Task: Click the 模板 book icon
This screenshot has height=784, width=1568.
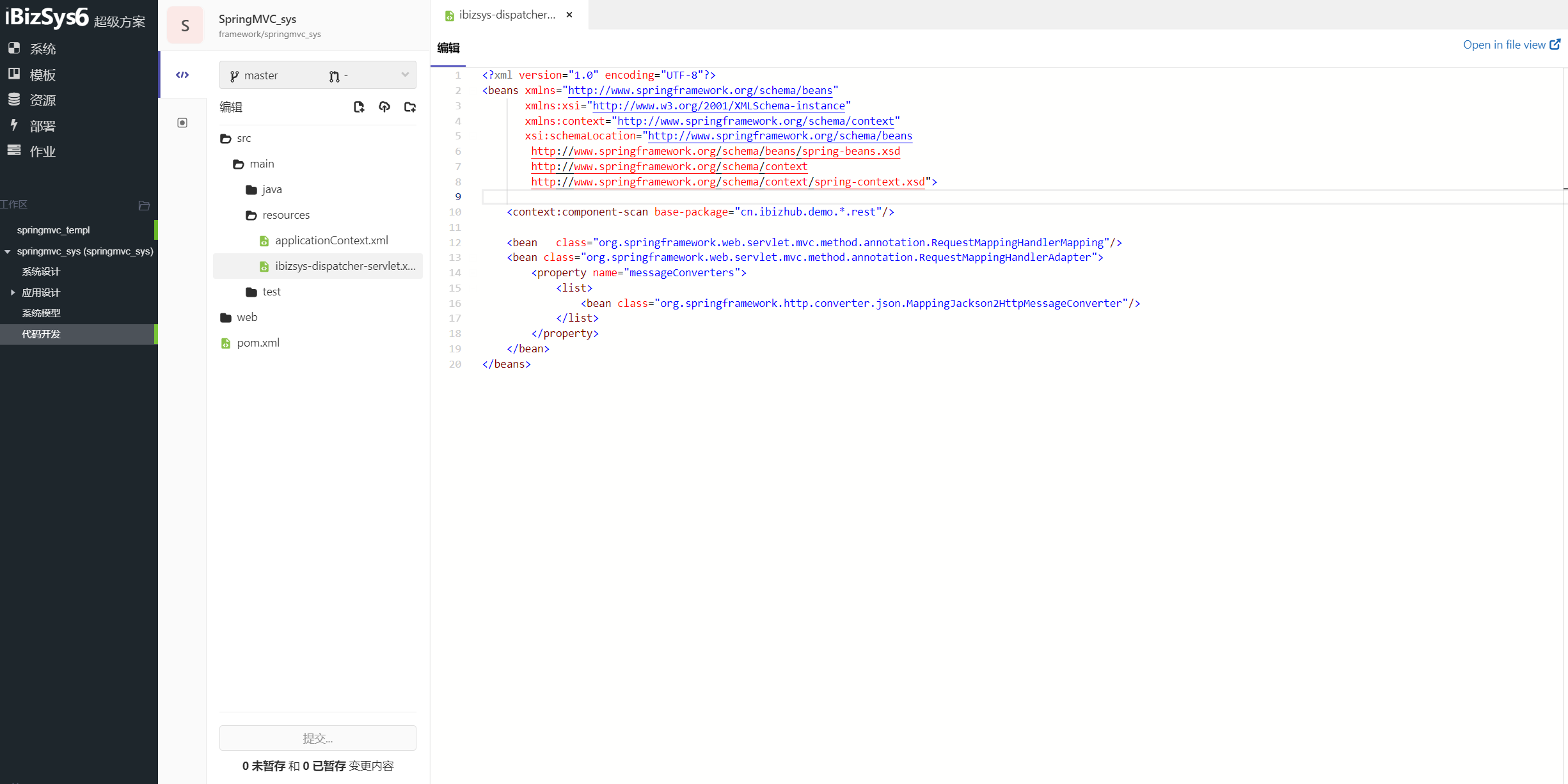Action: tap(14, 74)
